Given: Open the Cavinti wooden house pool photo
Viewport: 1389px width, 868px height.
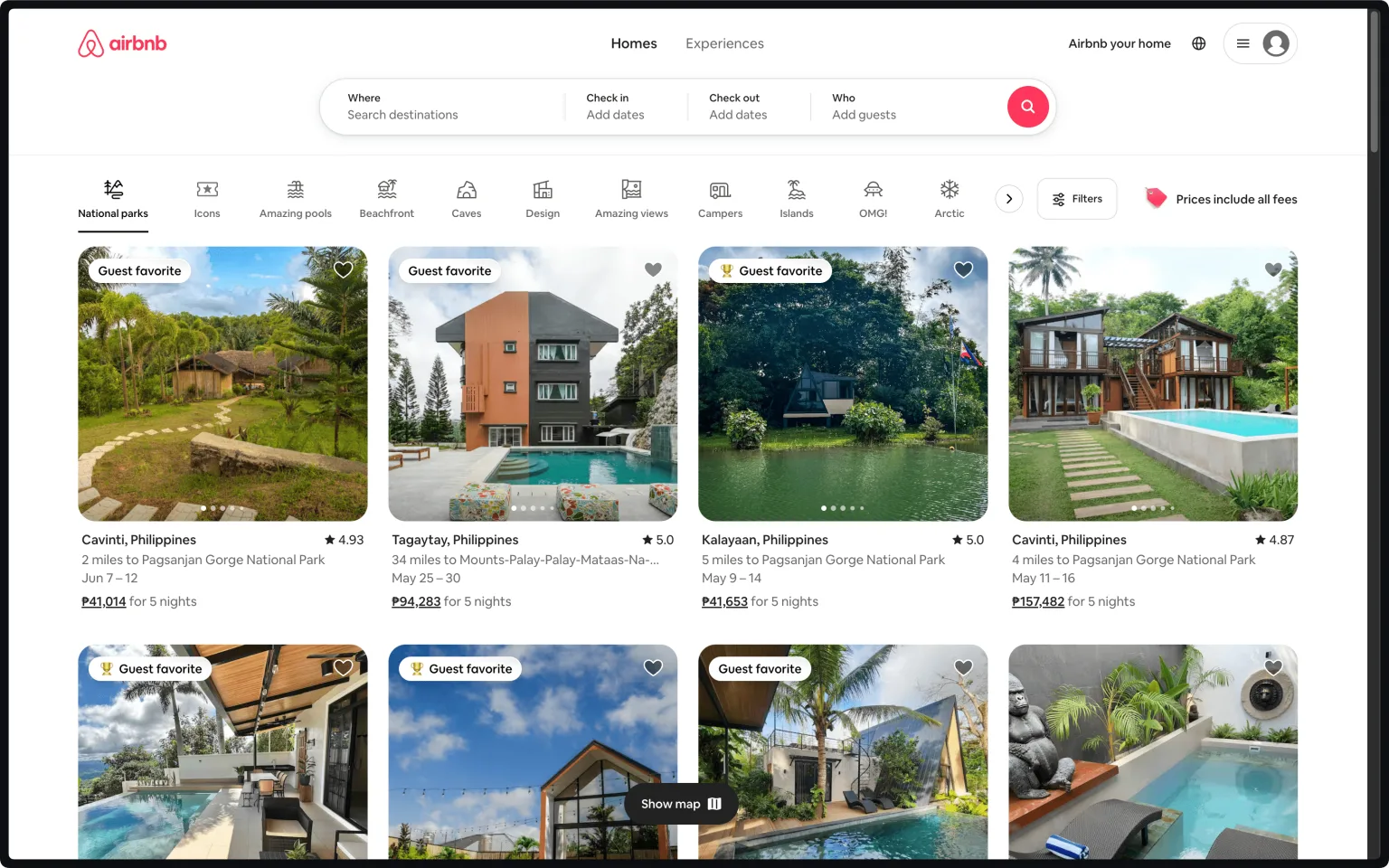Looking at the screenshot, I should 1153,384.
